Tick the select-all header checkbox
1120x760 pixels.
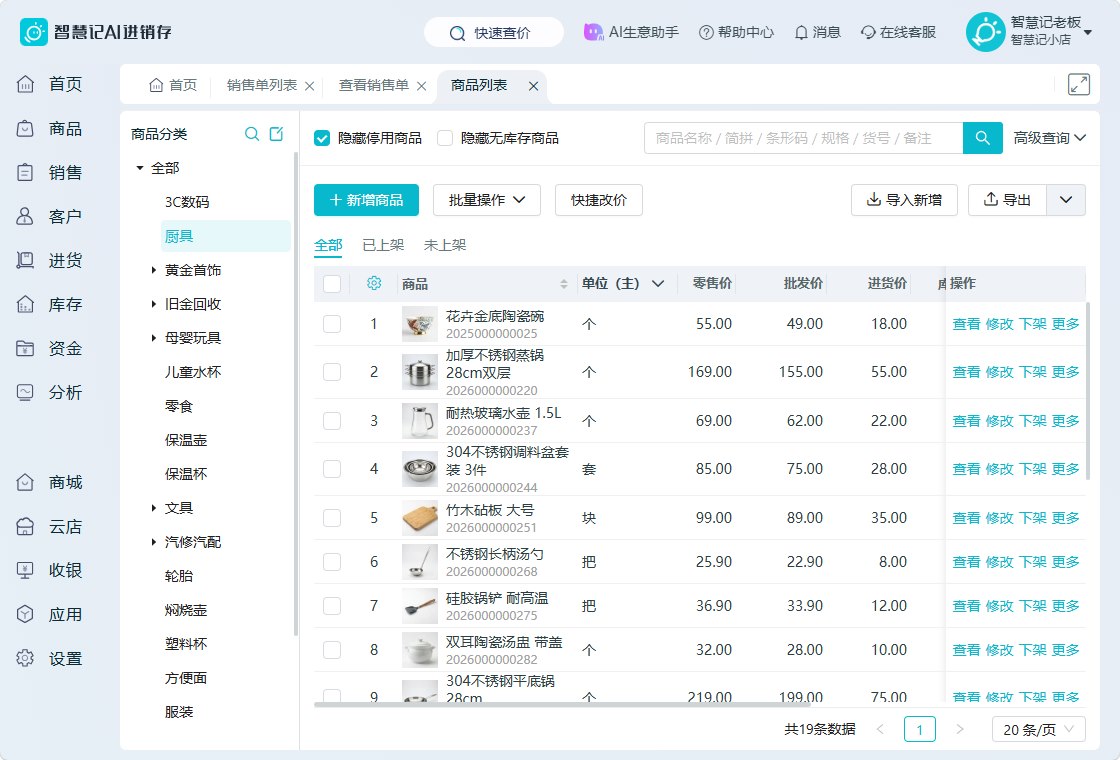click(331, 284)
